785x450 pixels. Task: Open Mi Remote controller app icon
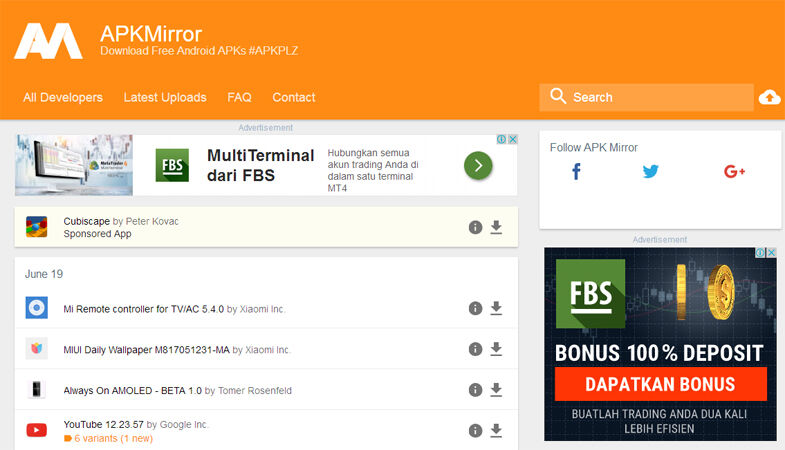click(37, 308)
